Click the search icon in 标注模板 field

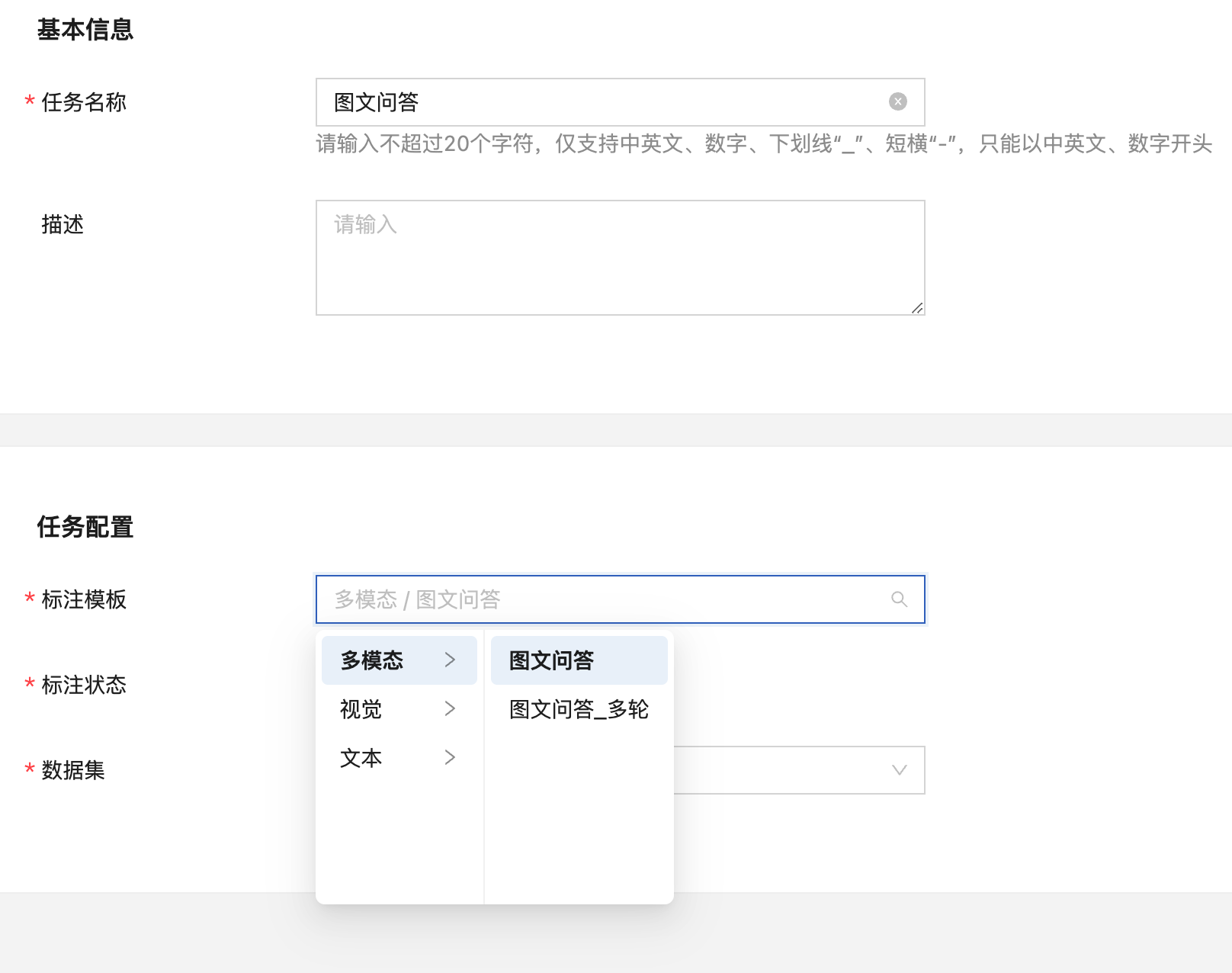tap(900, 599)
